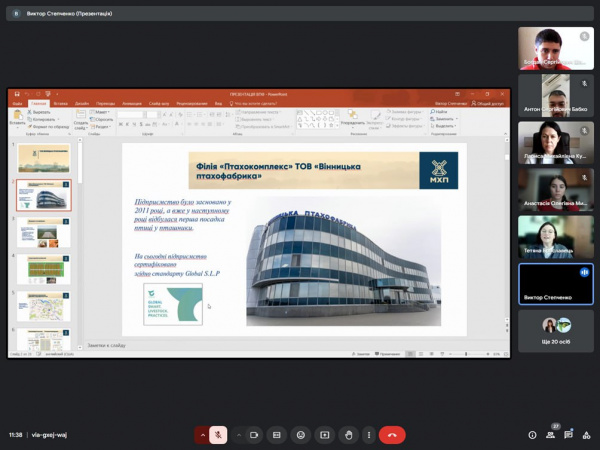Expand audio settings arrow beside microphone
The width and height of the screenshot is (600, 450).
pyautogui.click(x=202, y=435)
